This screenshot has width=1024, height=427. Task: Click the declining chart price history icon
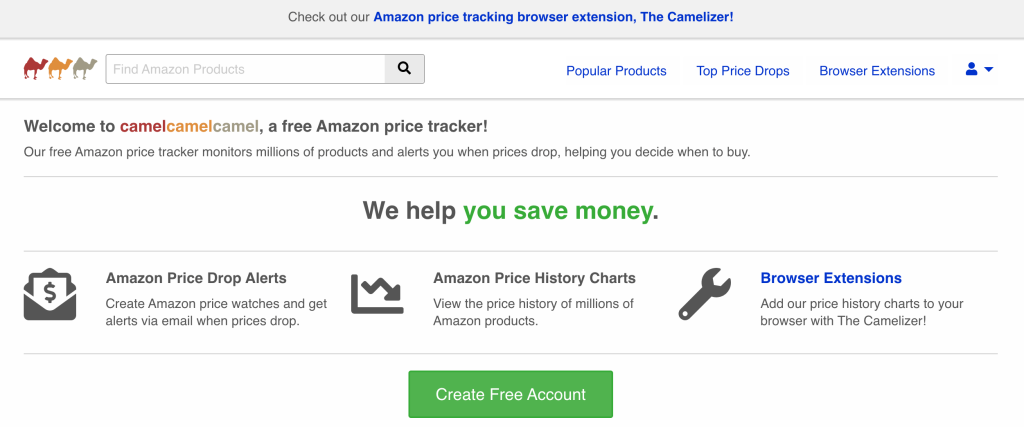[x=377, y=294]
